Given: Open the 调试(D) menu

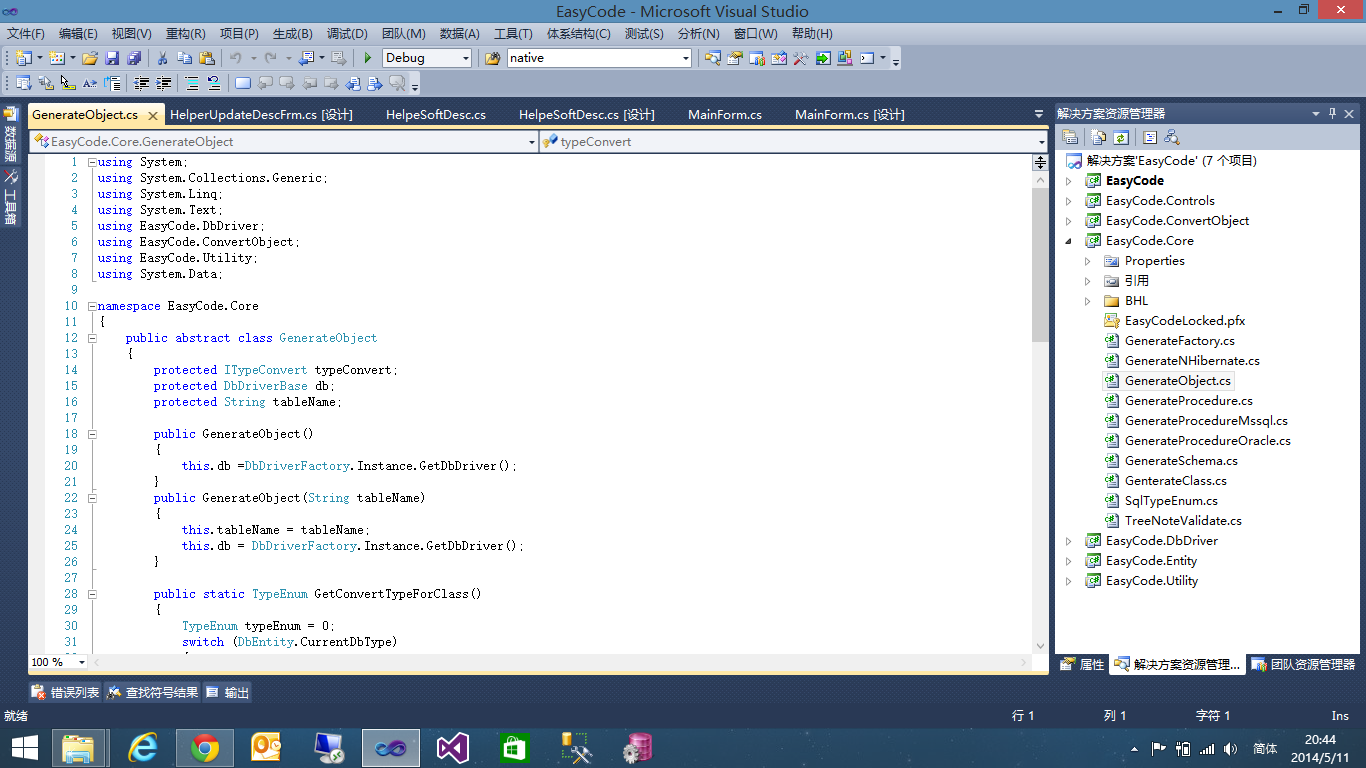Looking at the screenshot, I should tap(347, 34).
